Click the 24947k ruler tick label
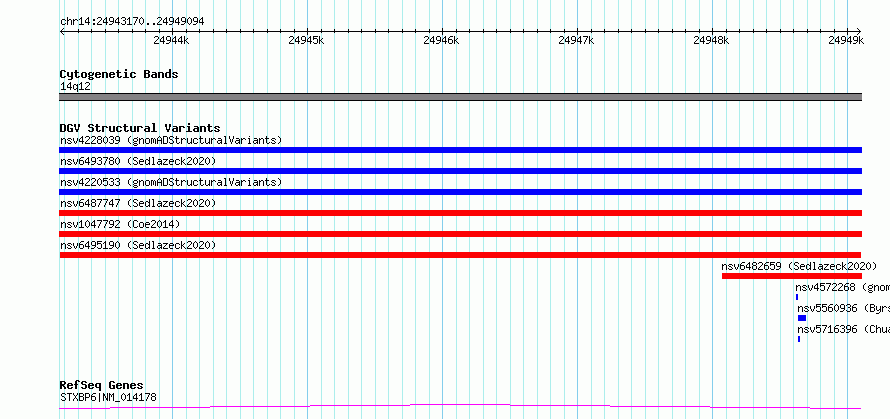The width and height of the screenshot is (890, 419). click(x=576, y=40)
